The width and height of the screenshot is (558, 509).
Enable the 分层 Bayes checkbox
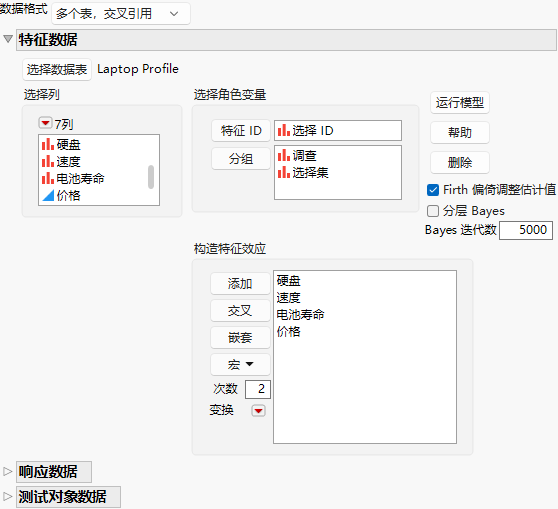[433, 211]
